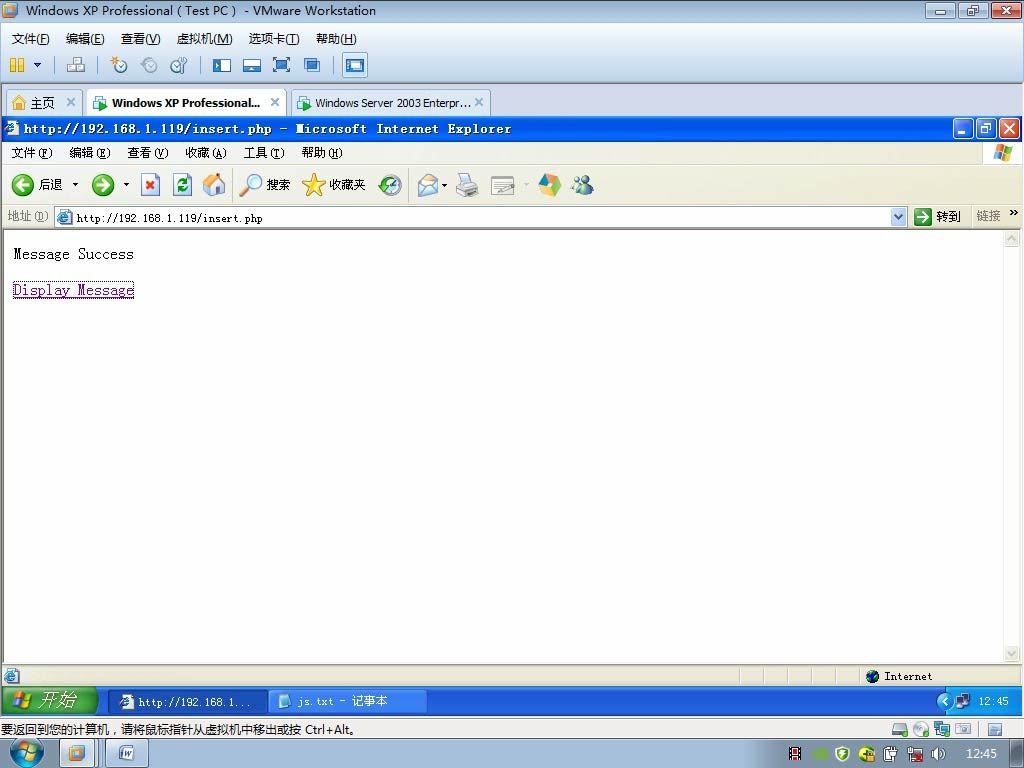Click the VMware status bar CD drive icon

(921, 729)
